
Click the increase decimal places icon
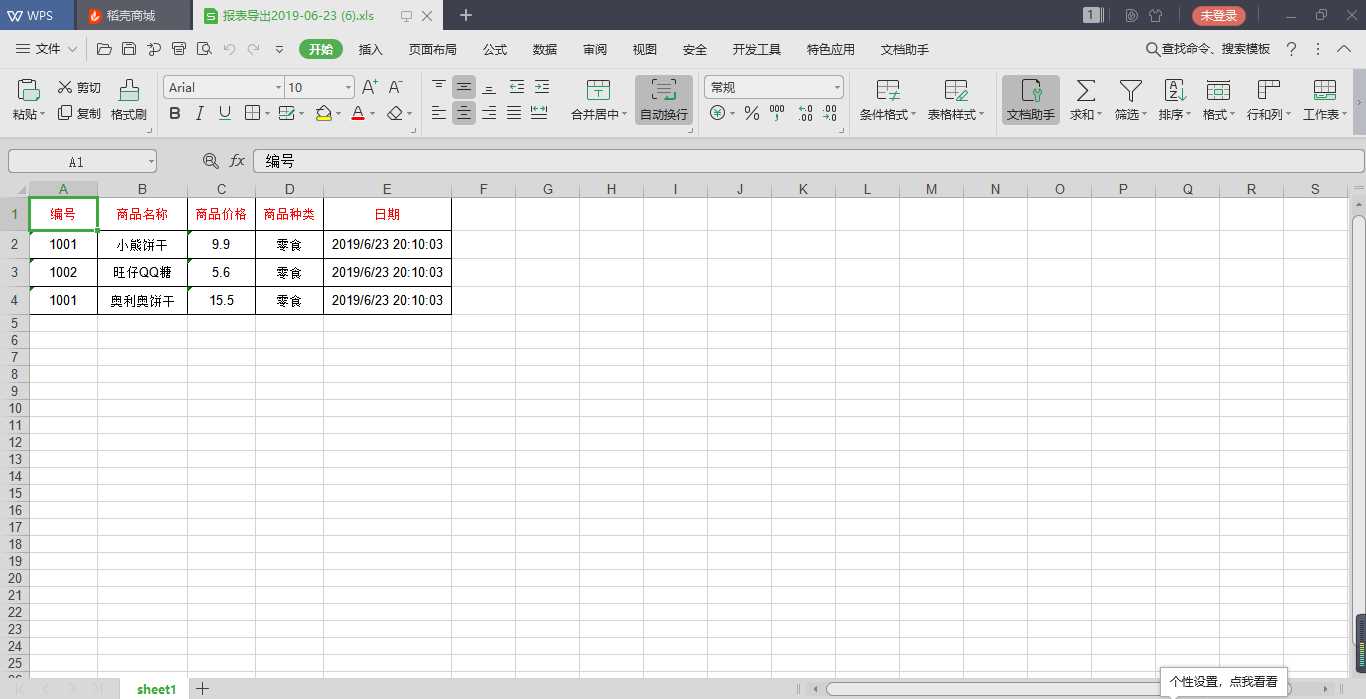(806, 113)
